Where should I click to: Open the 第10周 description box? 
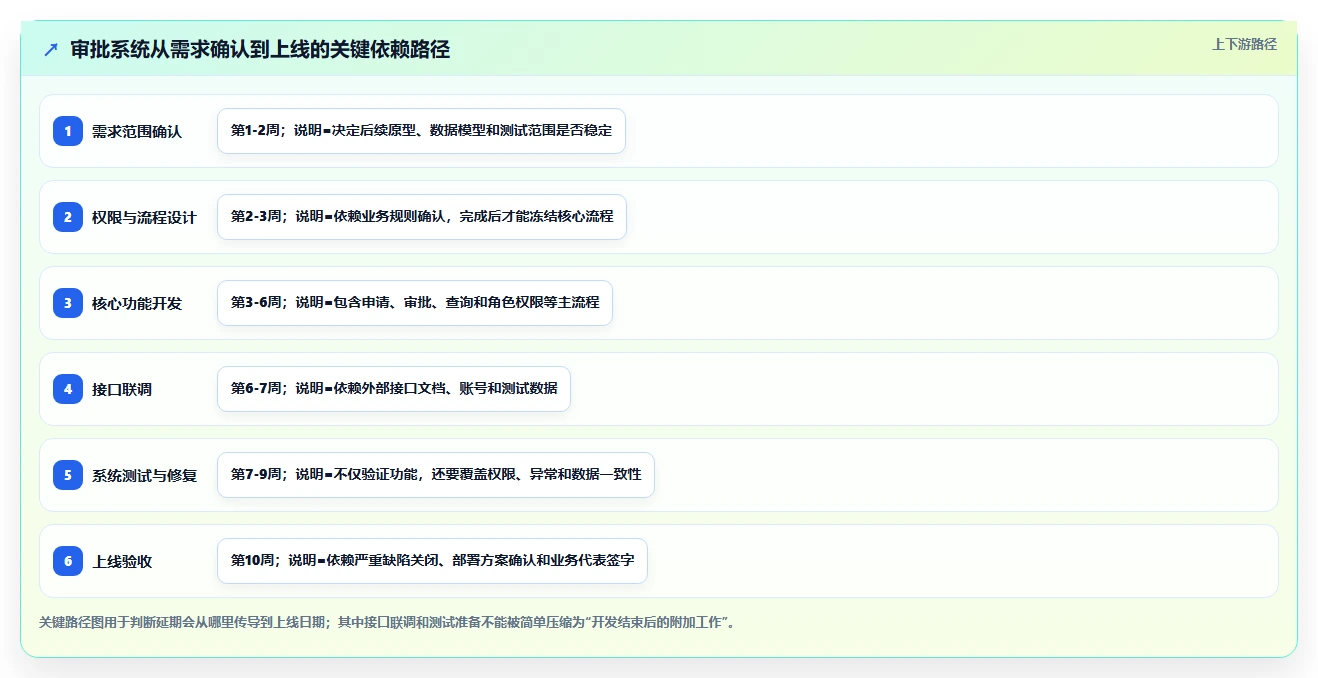(432, 561)
